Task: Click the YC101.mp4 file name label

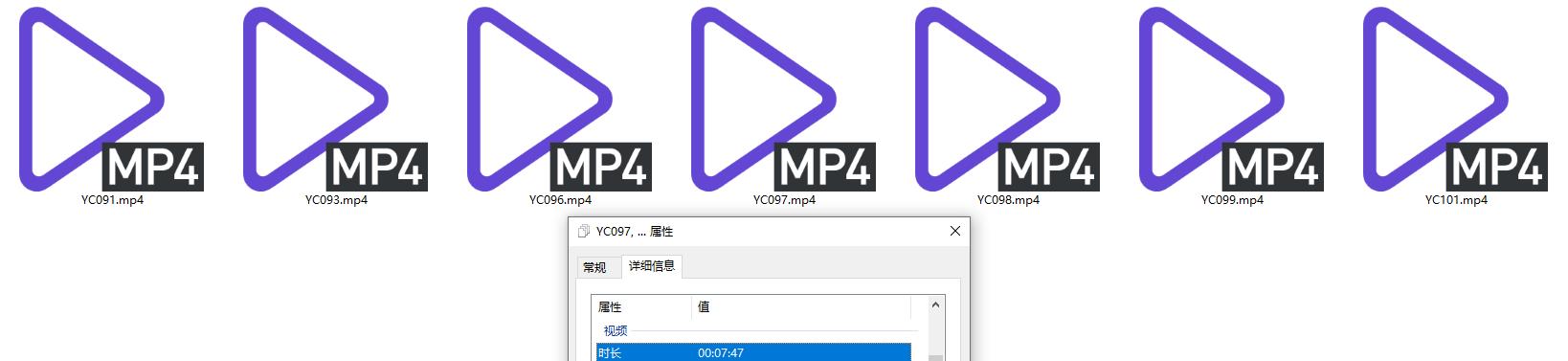Action: tap(1456, 200)
